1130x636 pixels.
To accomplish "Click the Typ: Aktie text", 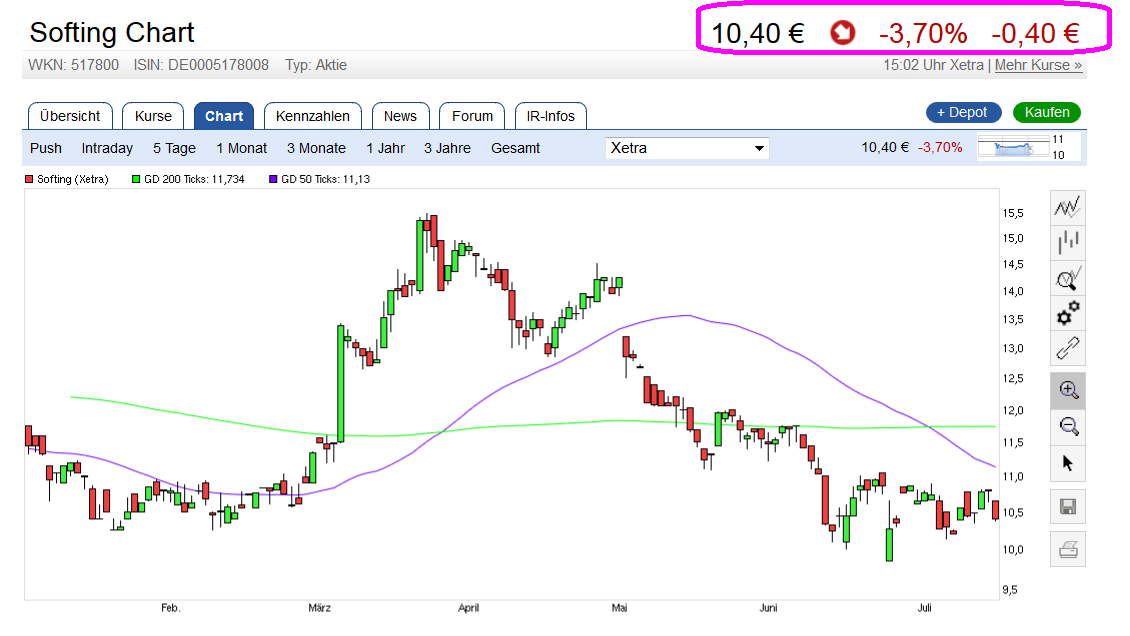I will pyautogui.click(x=316, y=65).
